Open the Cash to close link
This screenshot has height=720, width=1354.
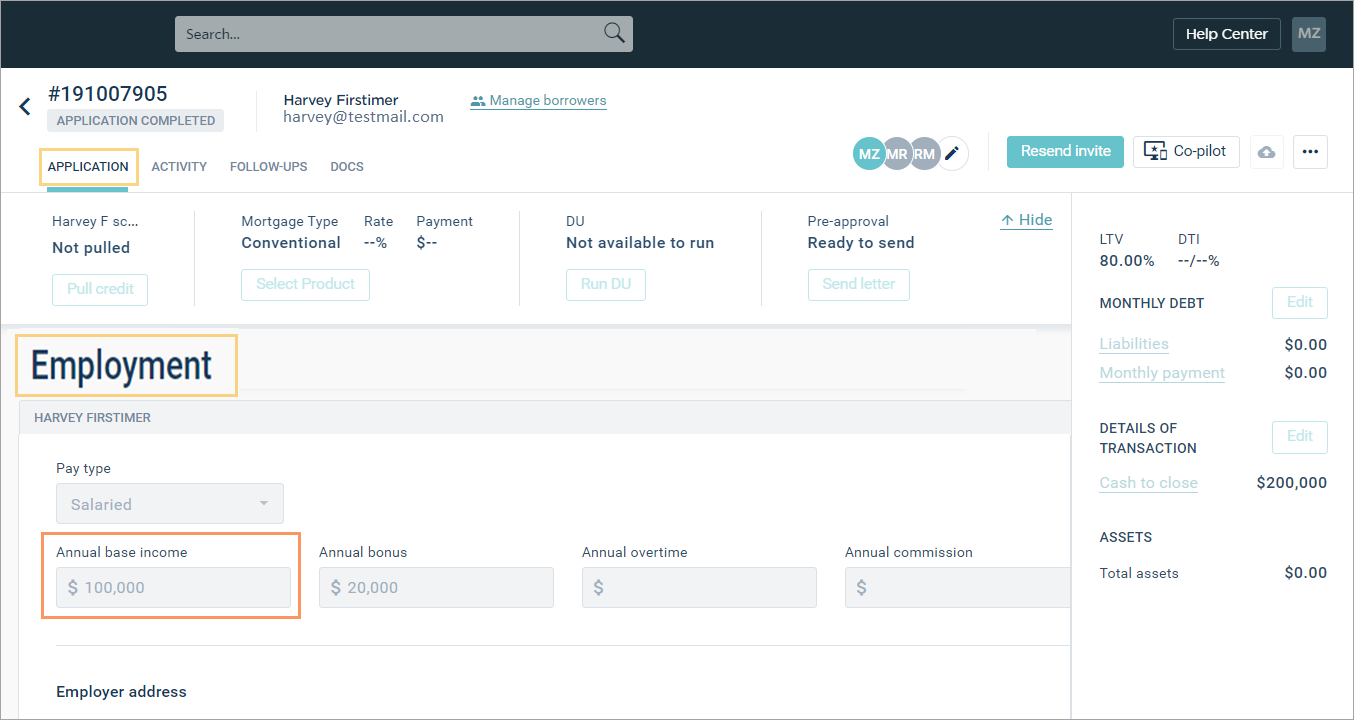click(1148, 483)
